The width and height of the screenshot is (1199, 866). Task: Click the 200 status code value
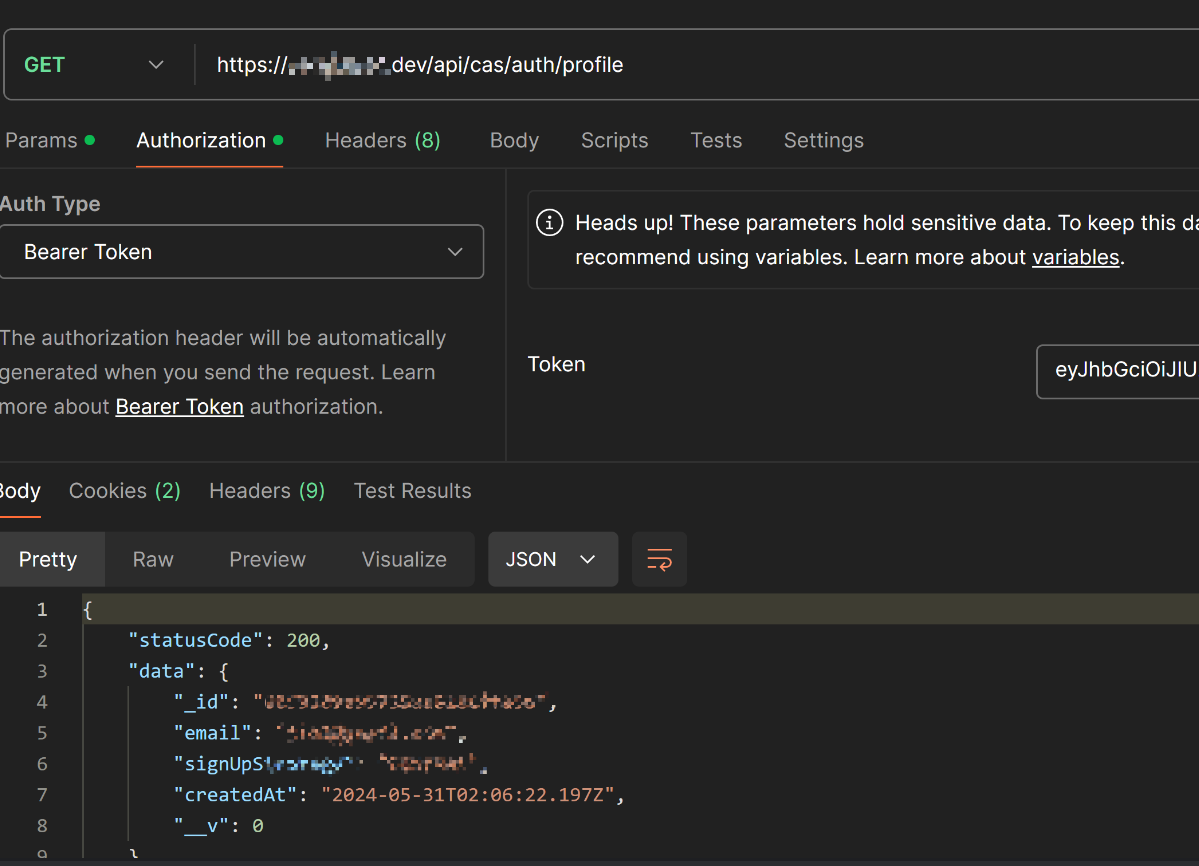303,641
